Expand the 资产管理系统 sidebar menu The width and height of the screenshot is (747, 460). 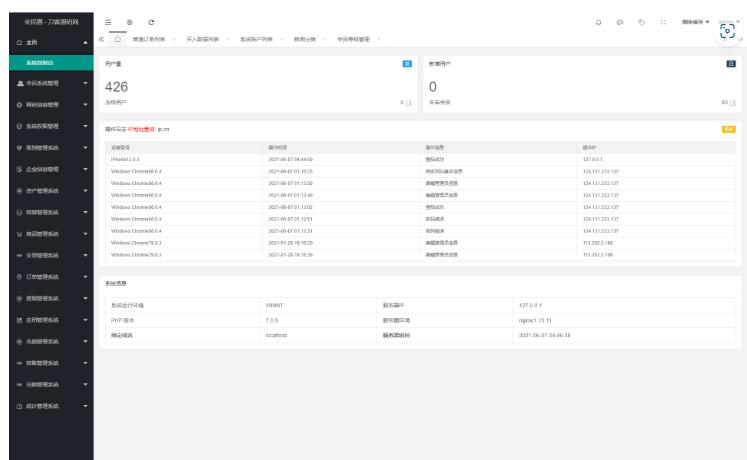tap(48, 190)
